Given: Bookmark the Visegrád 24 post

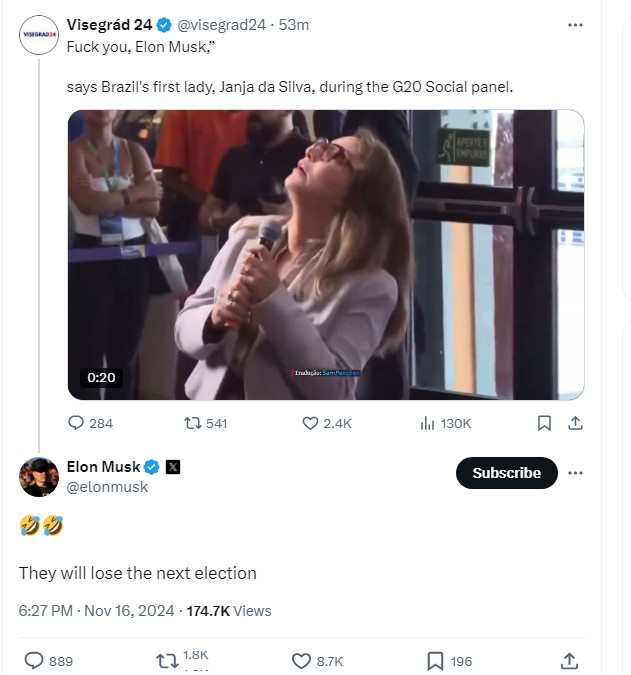Looking at the screenshot, I should point(544,423).
